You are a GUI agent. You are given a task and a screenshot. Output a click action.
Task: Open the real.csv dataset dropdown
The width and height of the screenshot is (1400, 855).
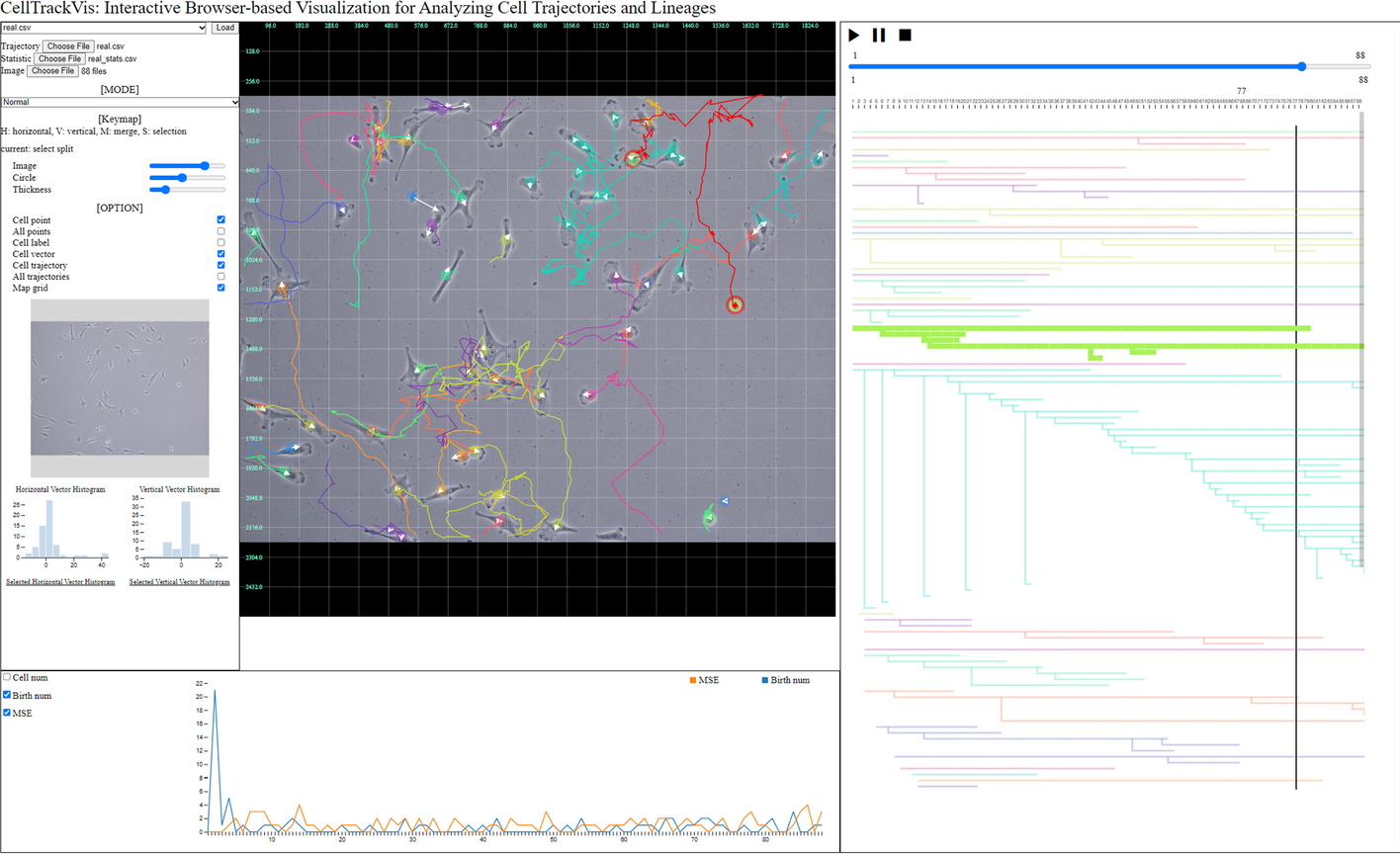104,28
